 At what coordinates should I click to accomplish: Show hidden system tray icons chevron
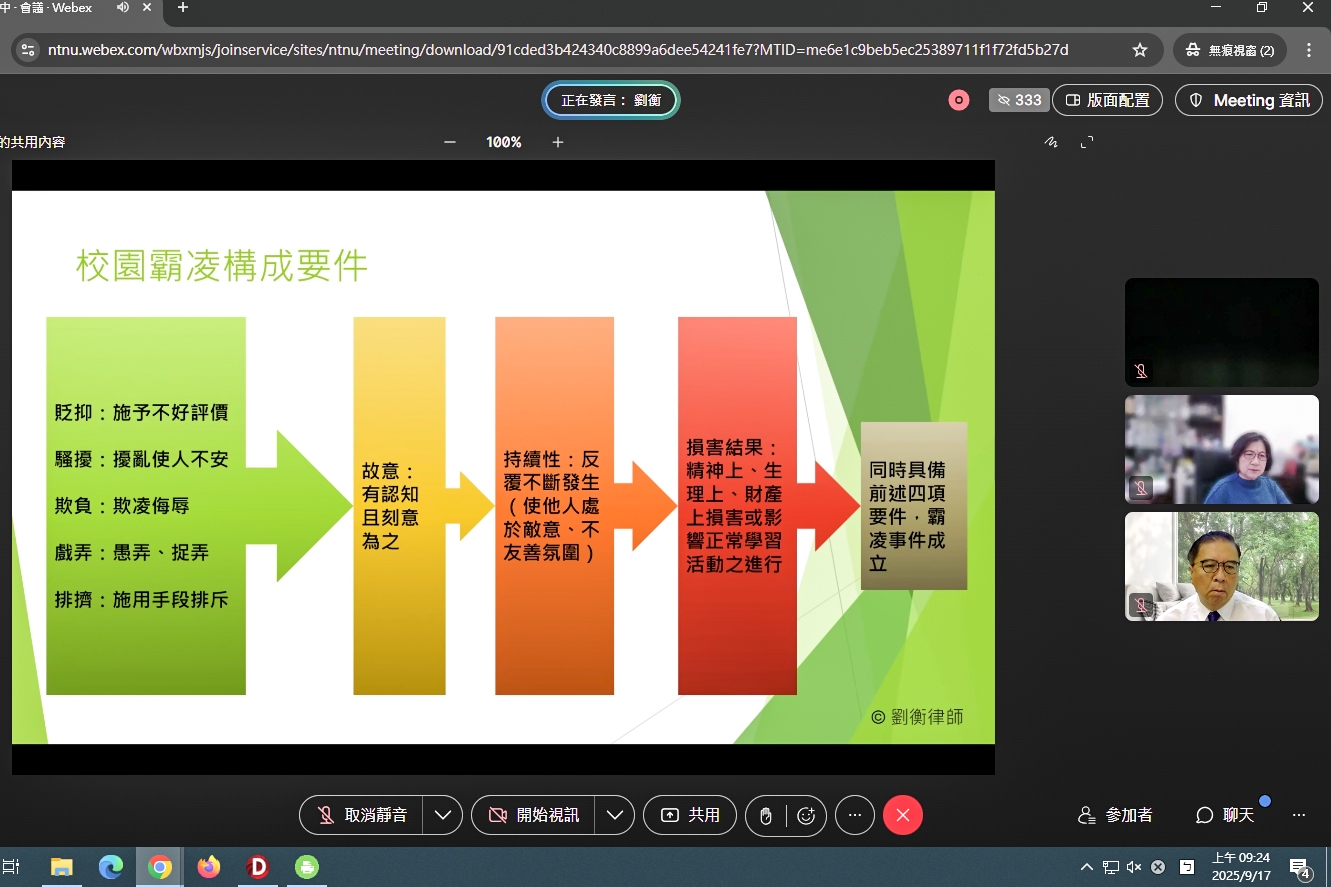point(1087,867)
